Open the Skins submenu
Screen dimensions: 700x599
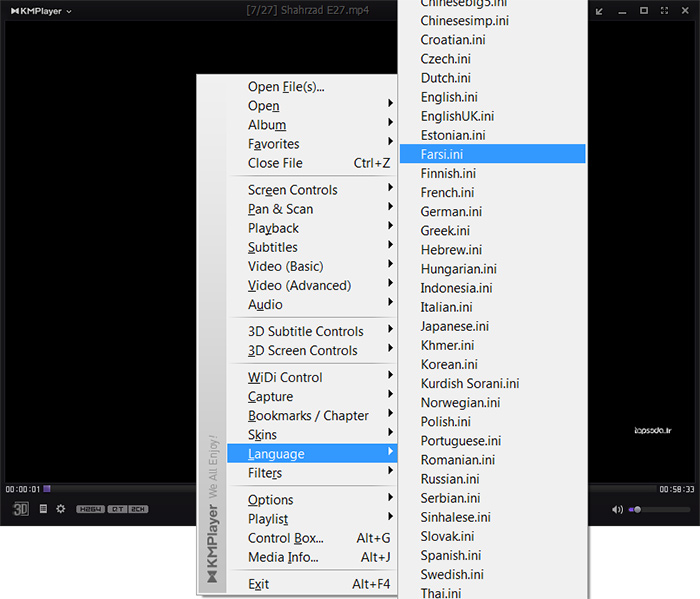click(x=312, y=435)
